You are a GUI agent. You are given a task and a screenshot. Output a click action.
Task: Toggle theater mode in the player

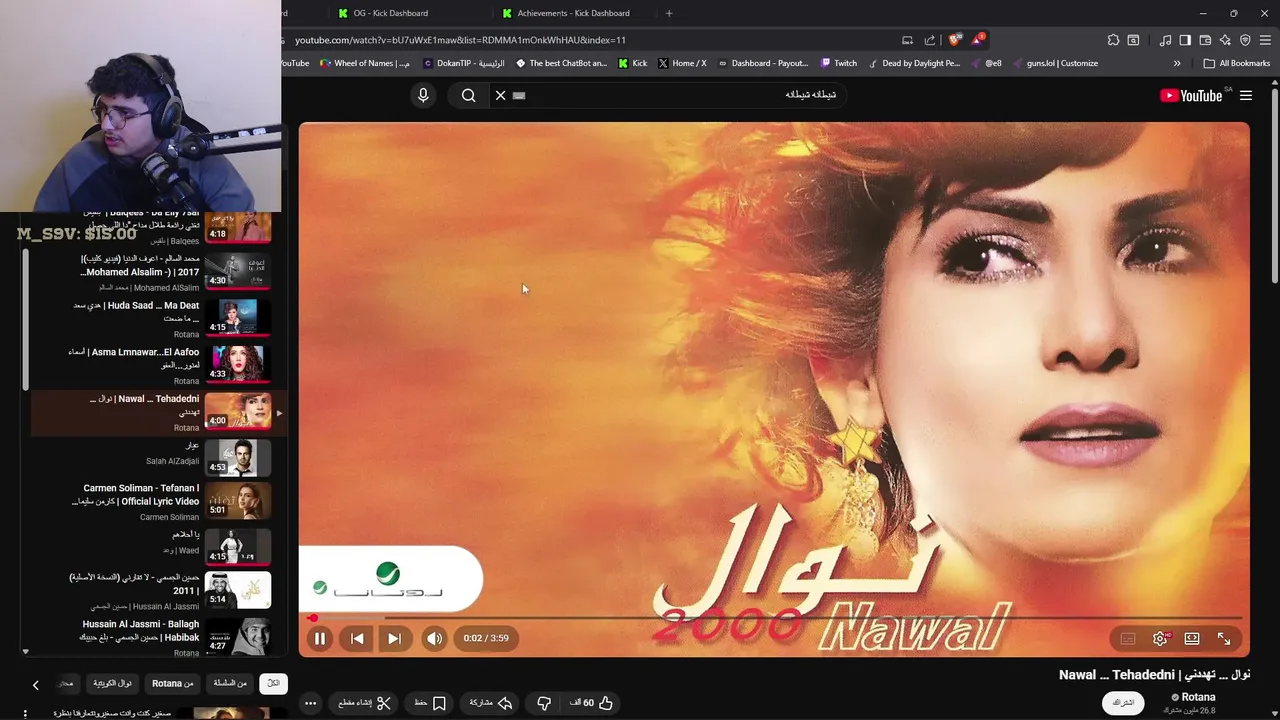1192,638
